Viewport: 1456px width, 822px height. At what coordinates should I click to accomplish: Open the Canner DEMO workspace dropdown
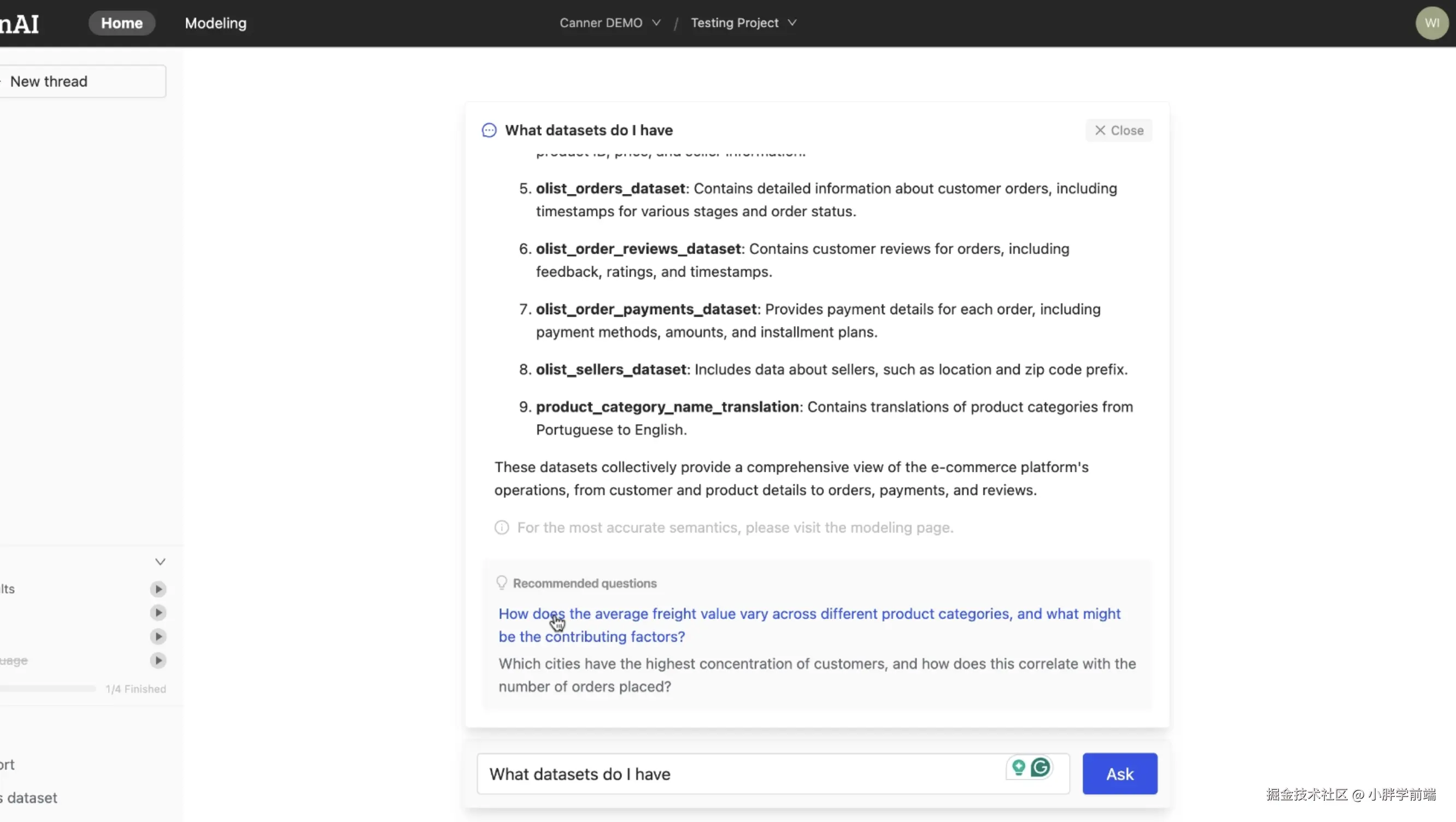pos(609,23)
